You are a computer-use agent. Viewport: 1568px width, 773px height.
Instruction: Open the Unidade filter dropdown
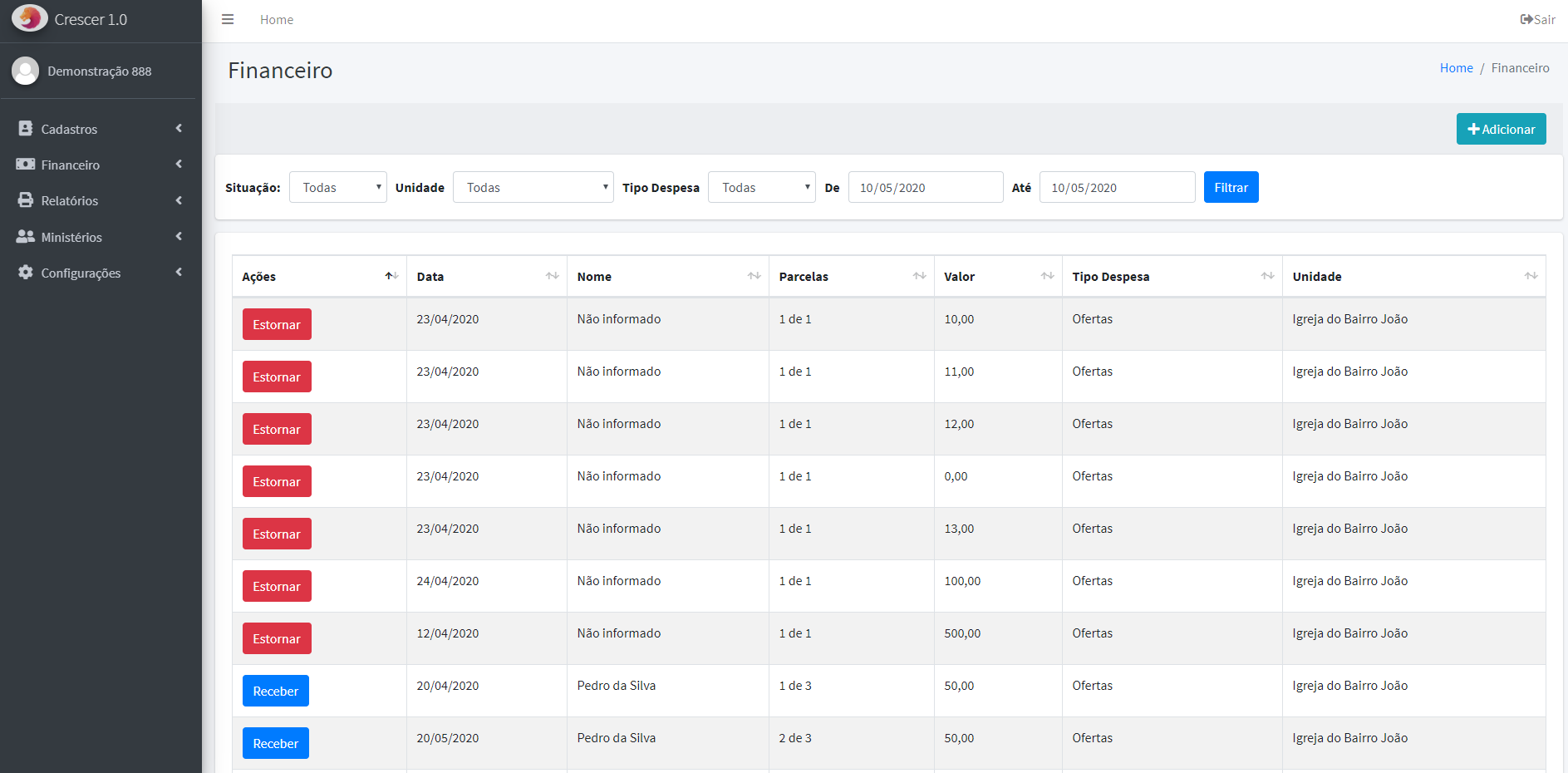[x=533, y=188]
